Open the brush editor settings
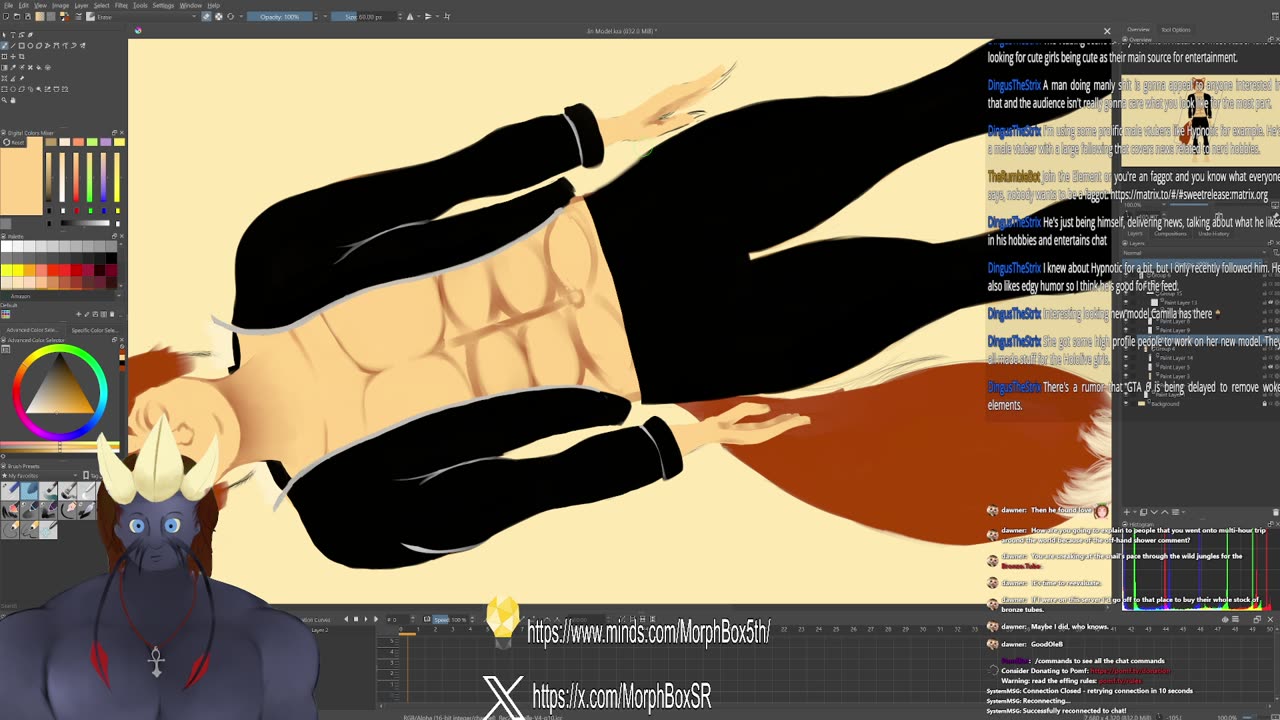The width and height of the screenshot is (1280, 720). click(79, 17)
